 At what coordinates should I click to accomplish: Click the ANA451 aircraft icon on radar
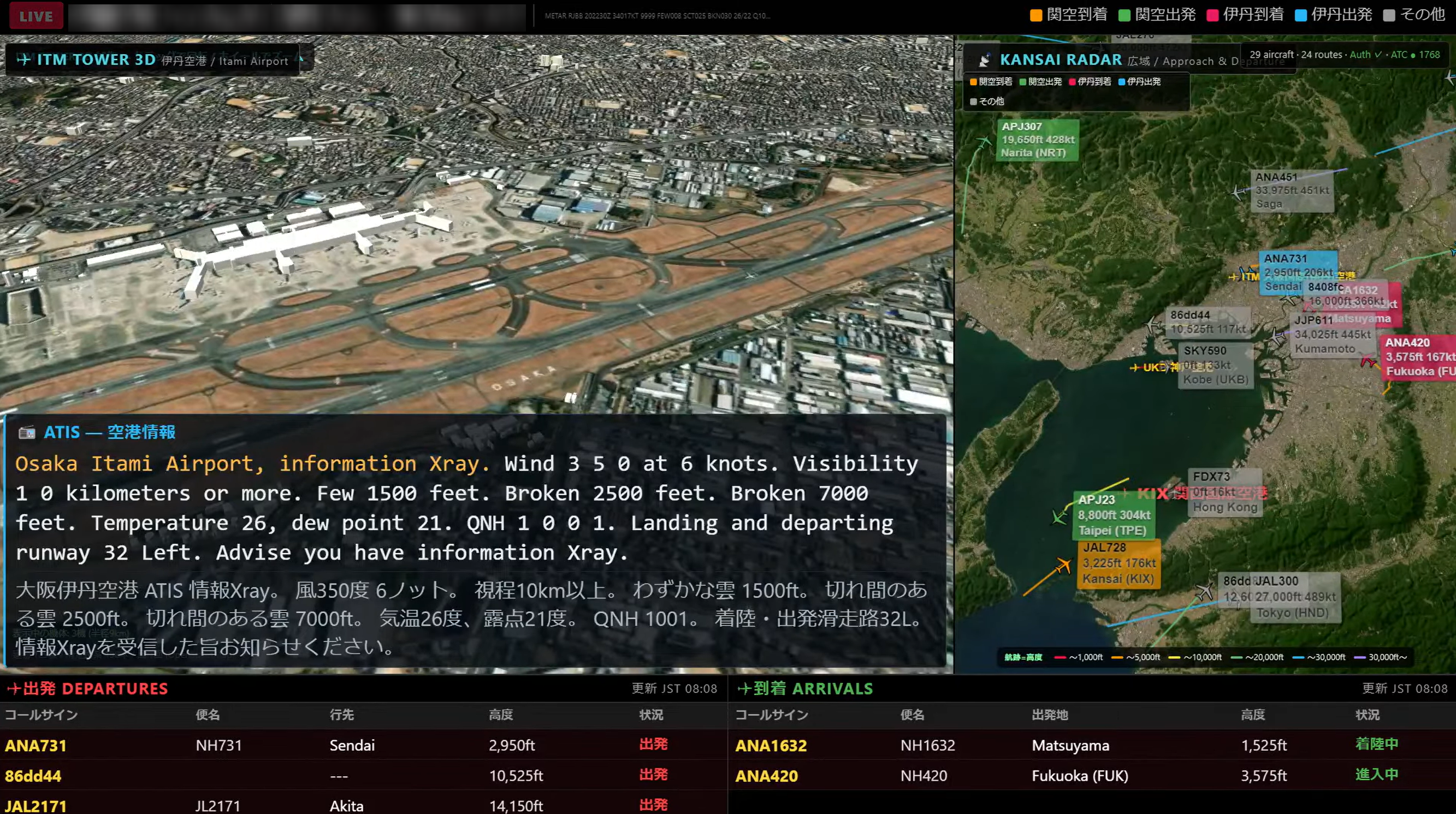click(1239, 193)
